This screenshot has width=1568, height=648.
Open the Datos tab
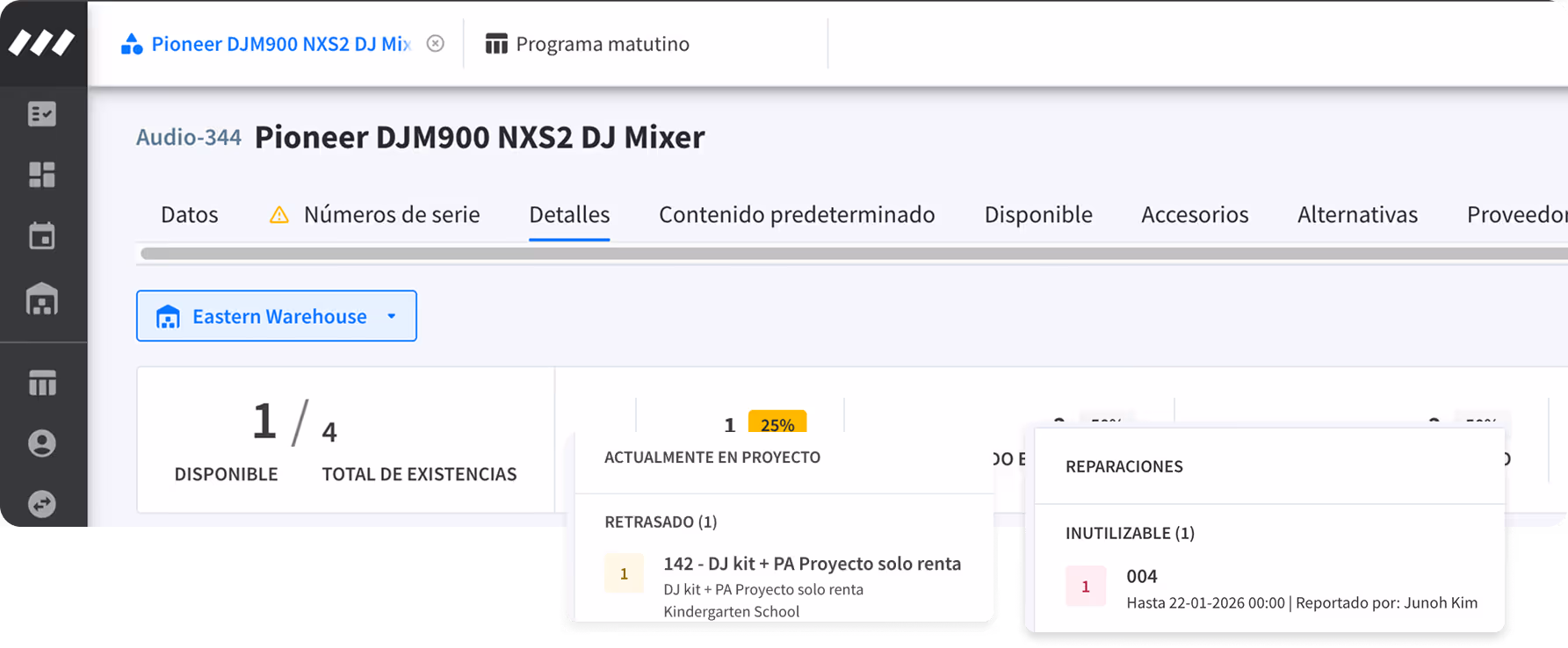point(190,214)
